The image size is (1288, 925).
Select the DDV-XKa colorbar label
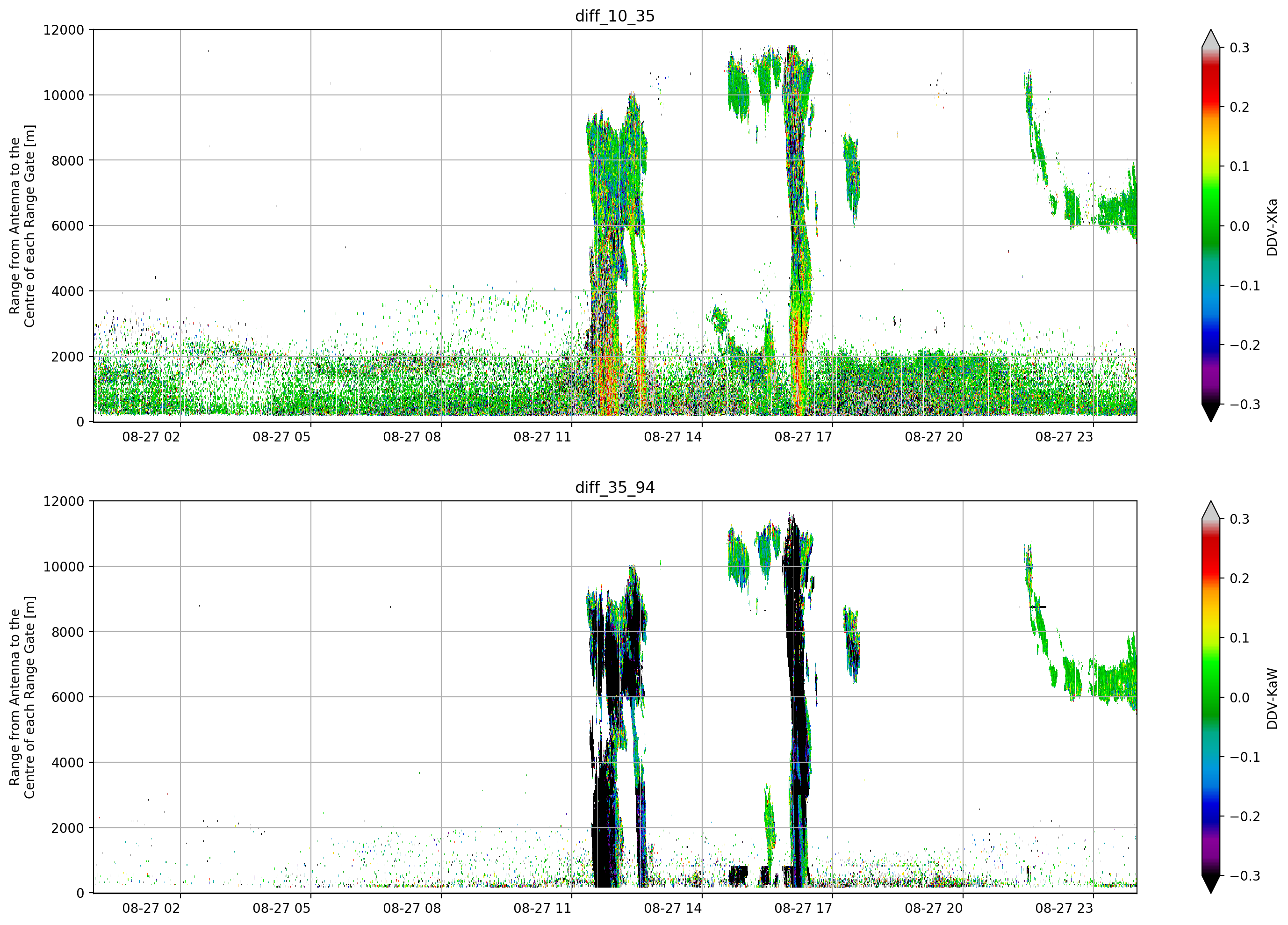click(1272, 227)
